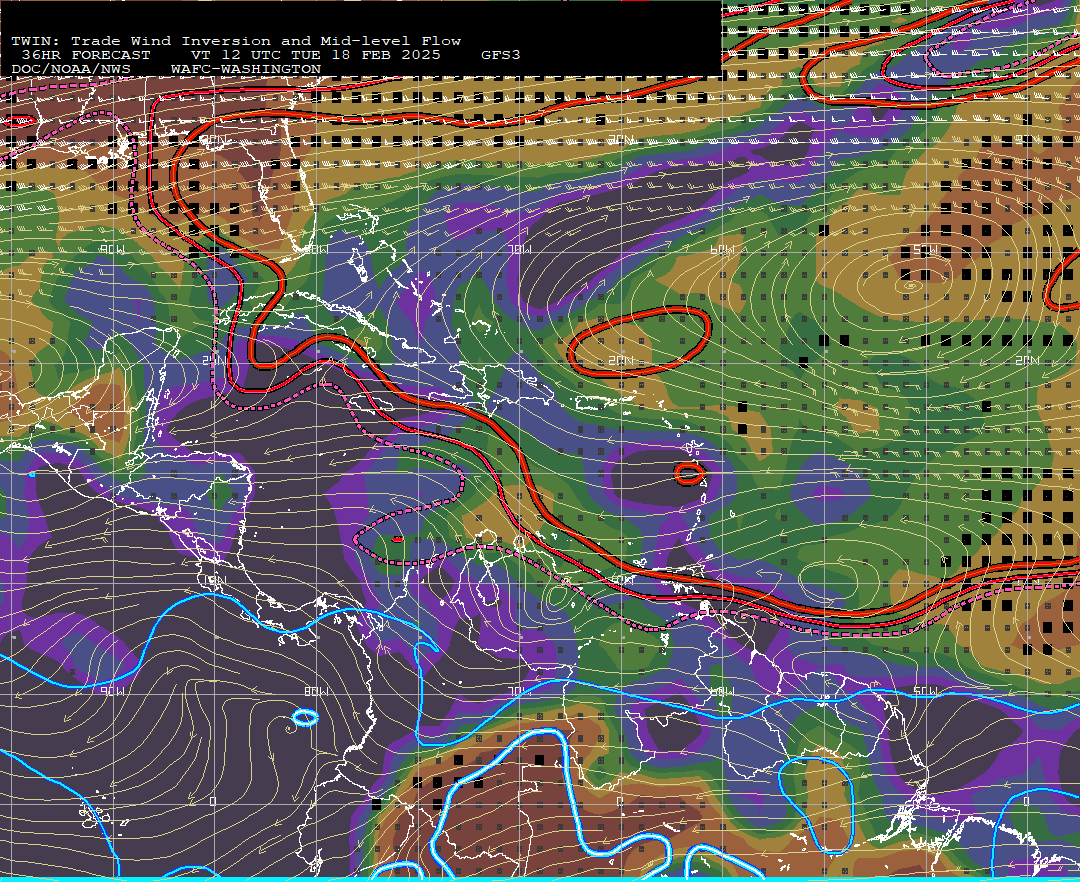Click the 90W label in the eastern Pacific
1080x882 pixels.
point(113,691)
